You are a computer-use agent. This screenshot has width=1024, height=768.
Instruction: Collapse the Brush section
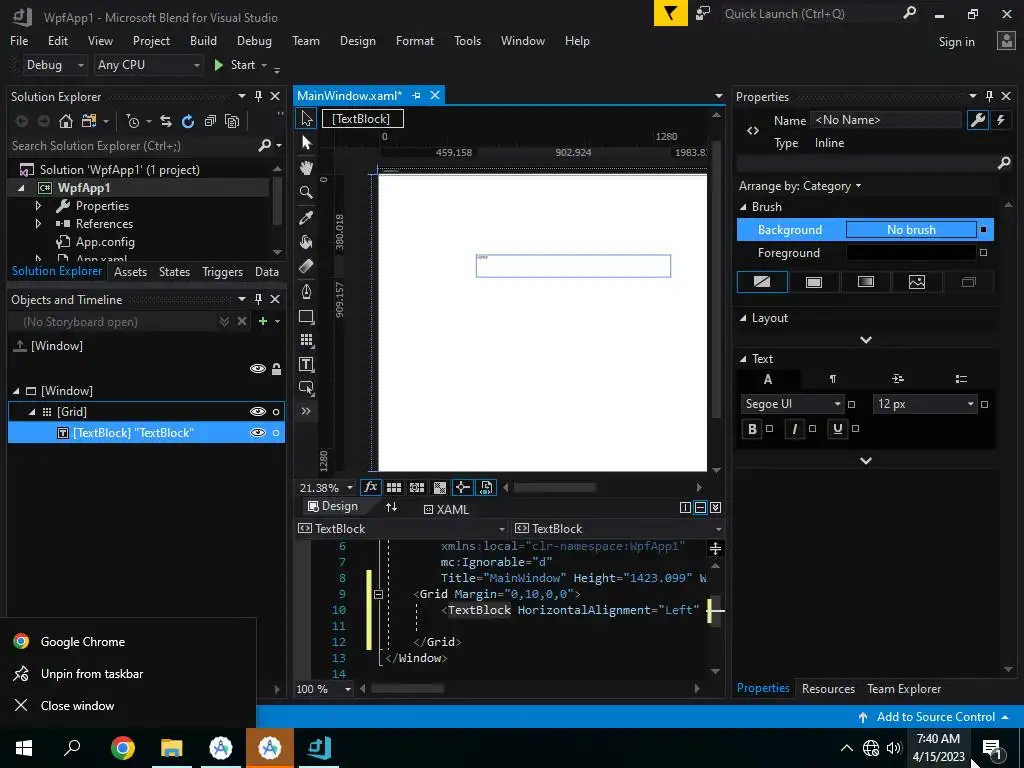coord(743,207)
